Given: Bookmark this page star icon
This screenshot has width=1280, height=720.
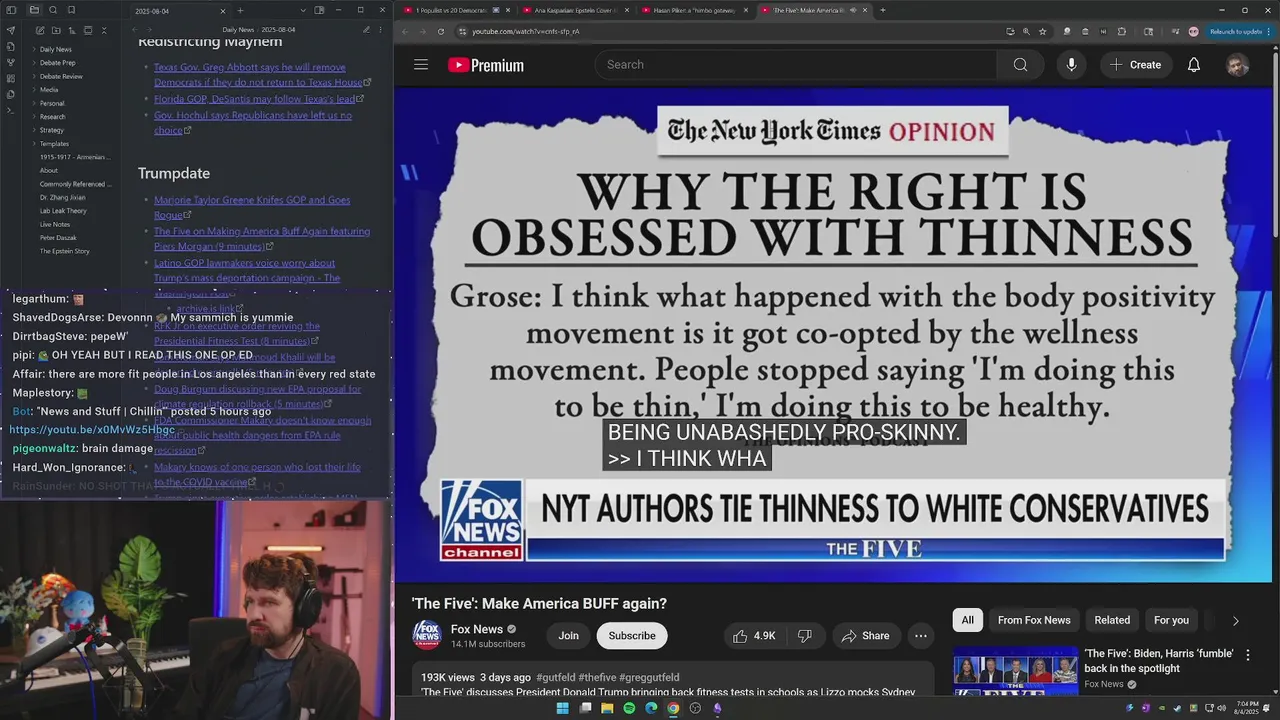Looking at the screenshot, I should 1043,31.
